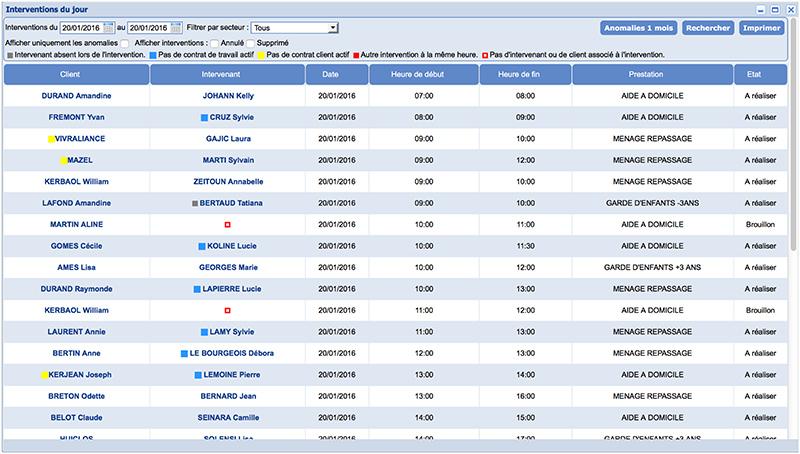
Task: Open intervenant GEORGES Marie
Action: (228, 267)
